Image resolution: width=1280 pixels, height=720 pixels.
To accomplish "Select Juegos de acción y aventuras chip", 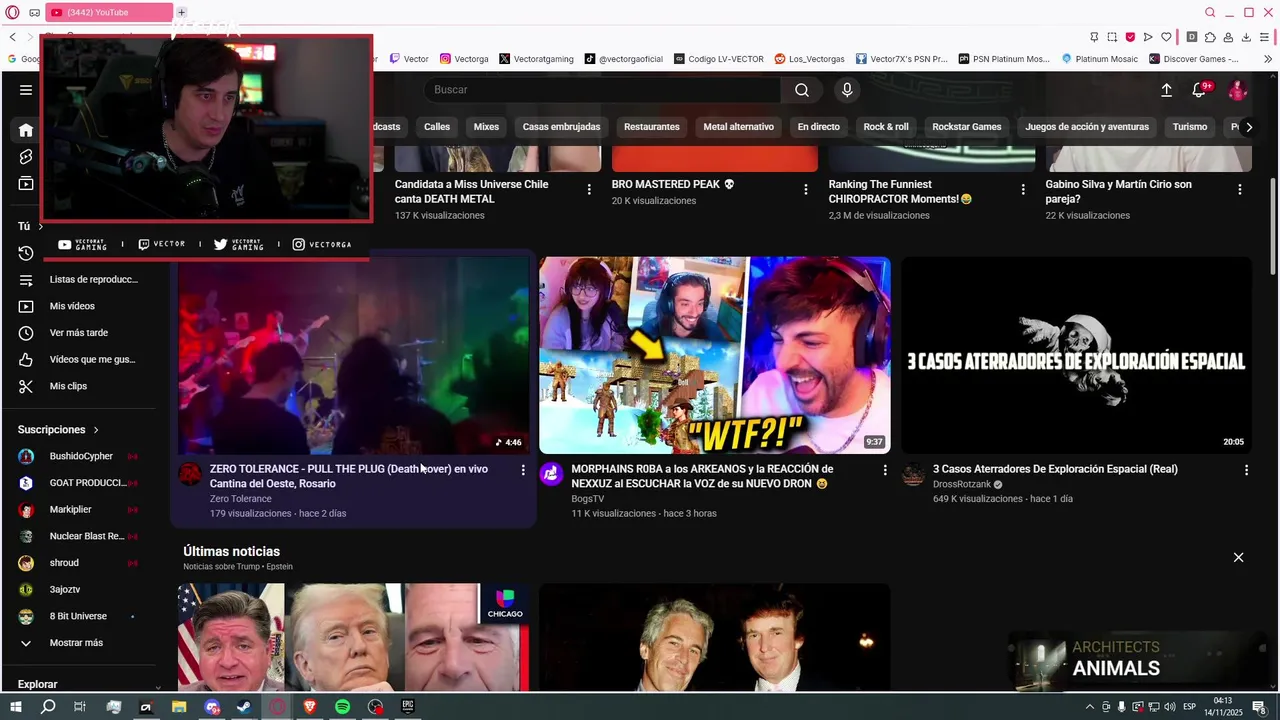I will pyautogui.click(x=1087, y=127).
